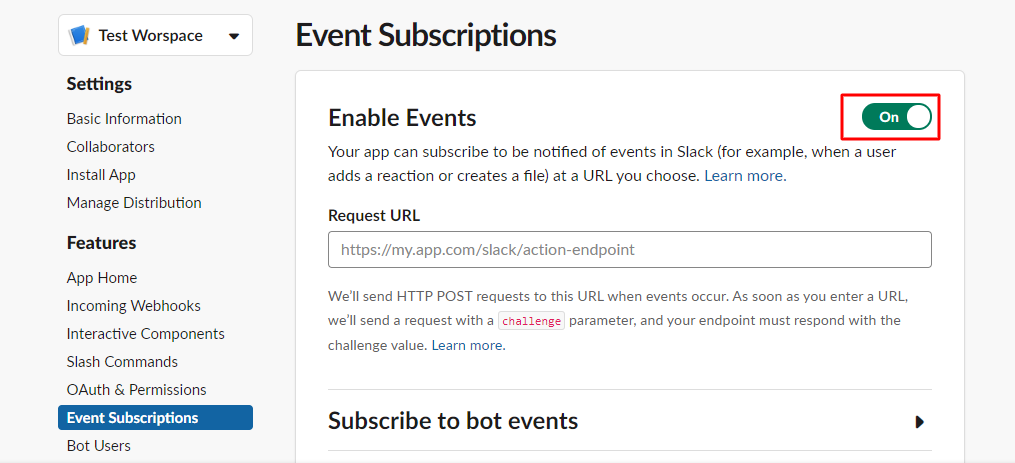Open Bot Users feature page
This screenshot has width=1015, height=463.
pyautogui.click(x=98, y=446)
